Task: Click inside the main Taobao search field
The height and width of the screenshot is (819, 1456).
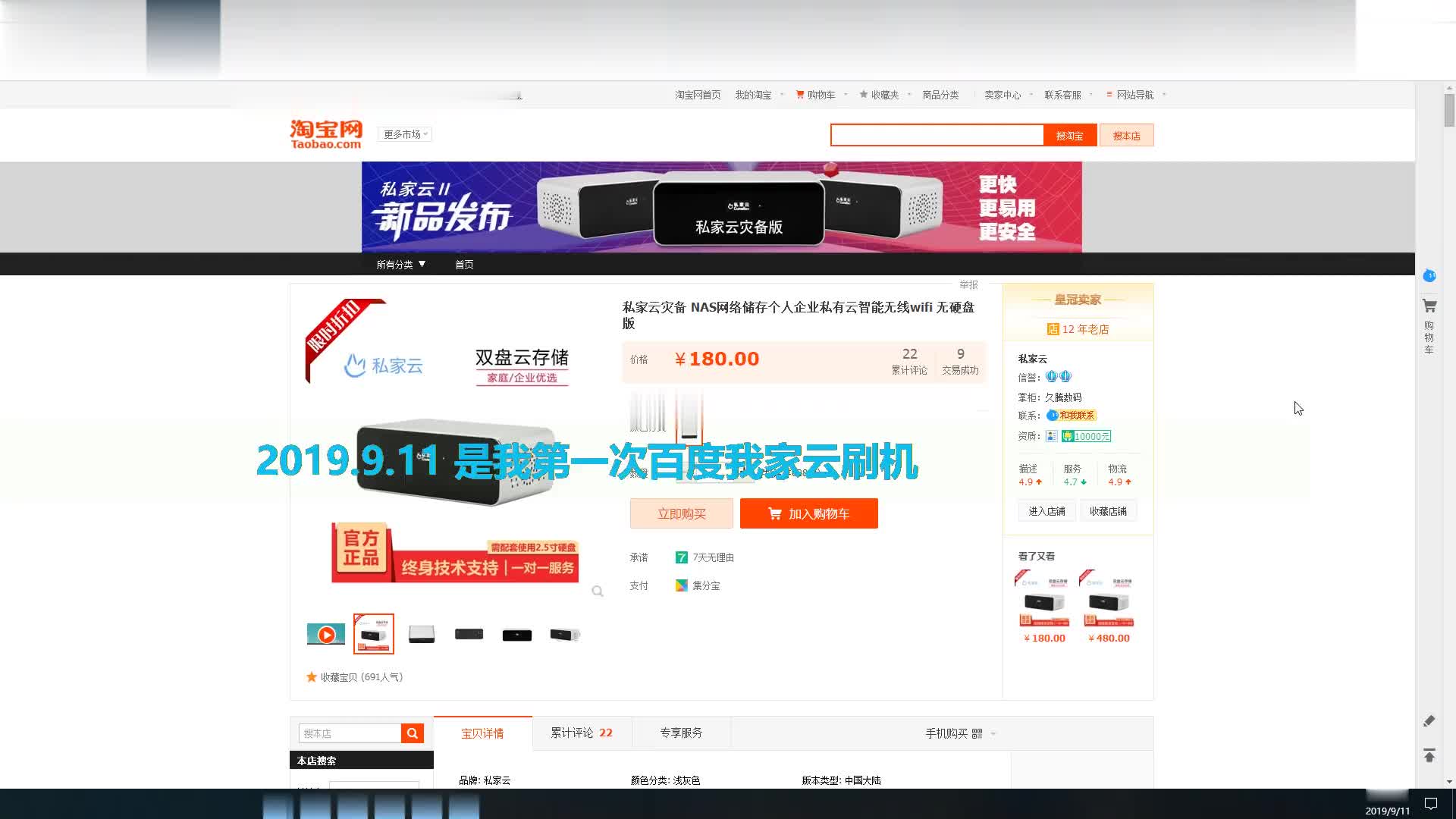Action: pyautogui.click(x=937, y=136)
